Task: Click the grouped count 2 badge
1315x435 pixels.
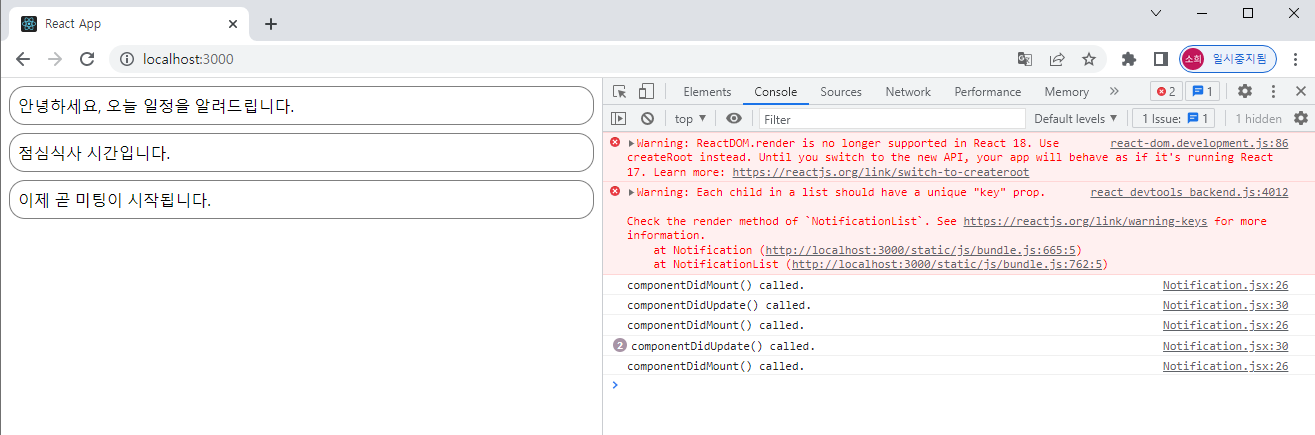Action: (619, 346)
